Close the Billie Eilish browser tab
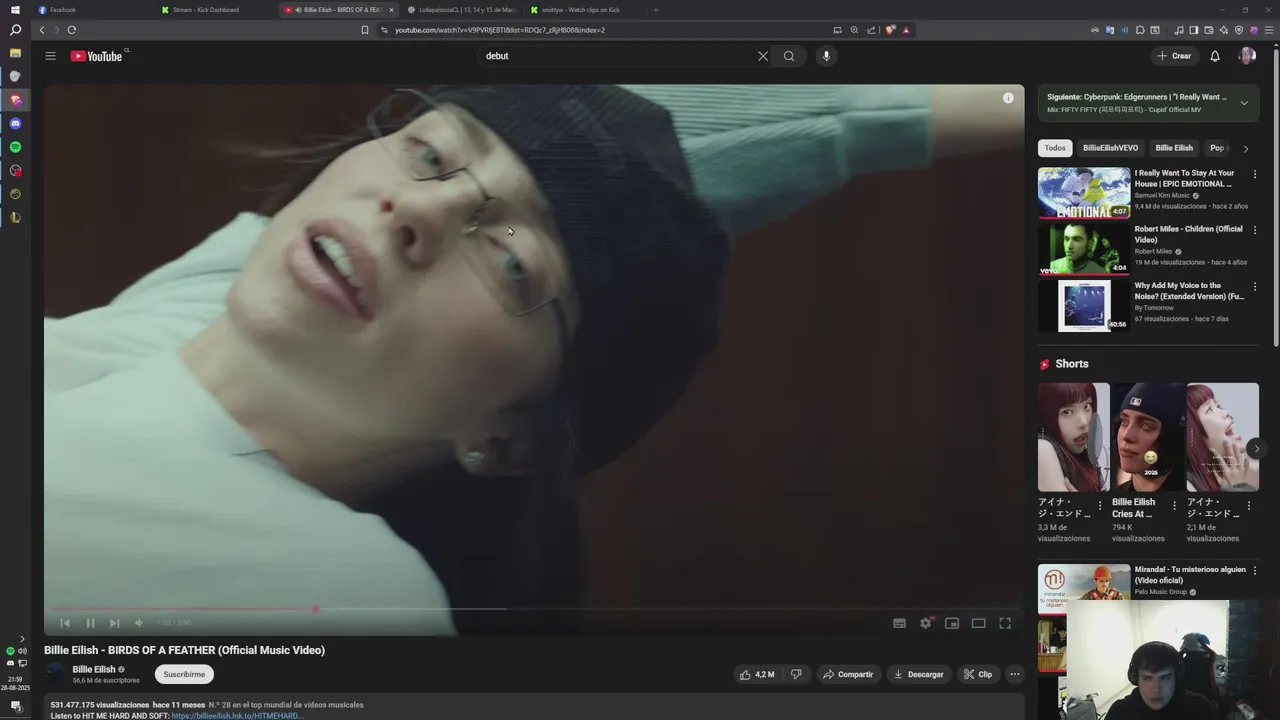 click(391, 10)
